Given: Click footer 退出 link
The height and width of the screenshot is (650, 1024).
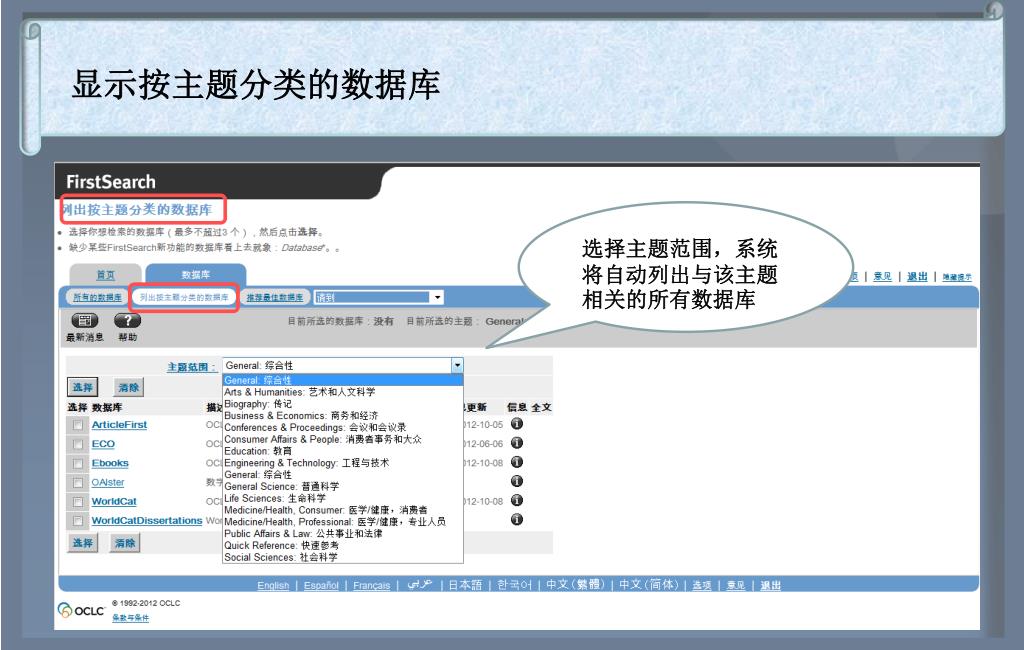Looking at the screenshot, I should 771,585.
